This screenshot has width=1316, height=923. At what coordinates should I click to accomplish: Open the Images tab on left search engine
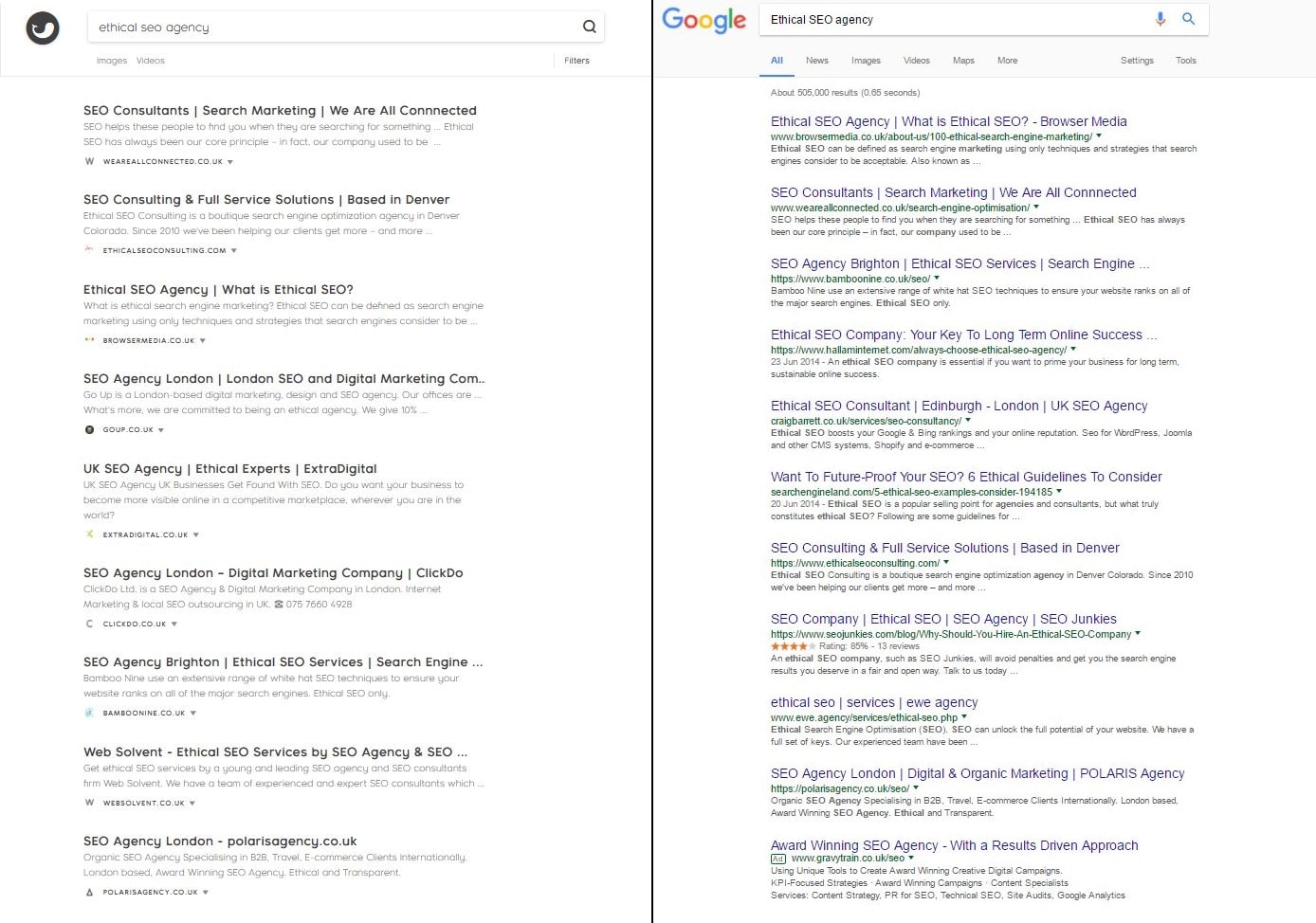click(x=112, y=61)
